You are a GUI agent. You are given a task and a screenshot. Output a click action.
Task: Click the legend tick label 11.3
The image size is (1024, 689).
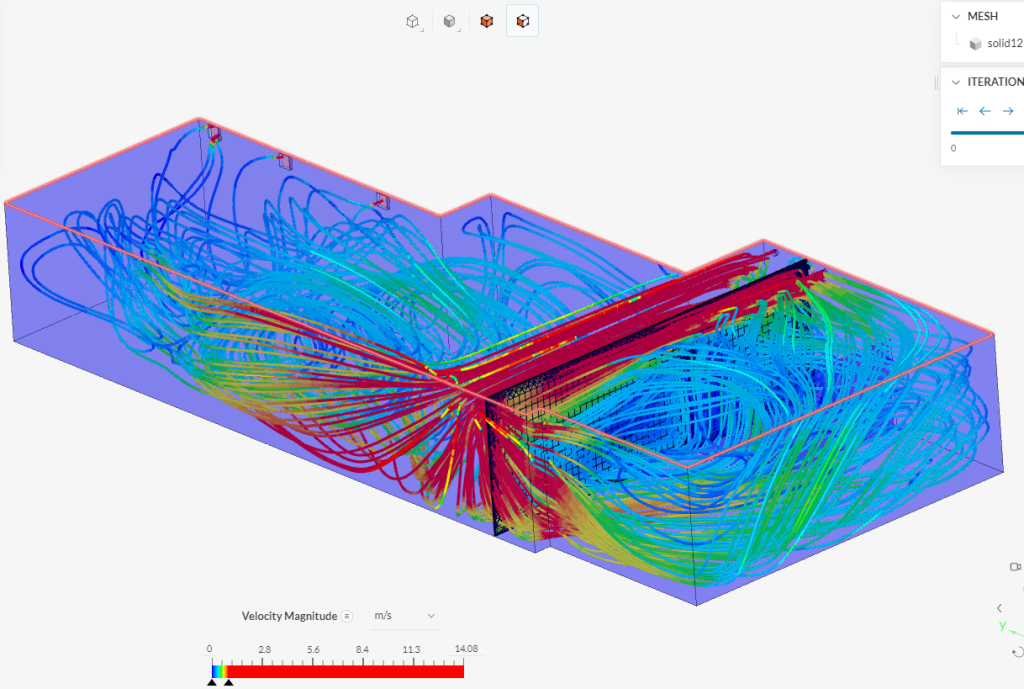click(411, 649)
